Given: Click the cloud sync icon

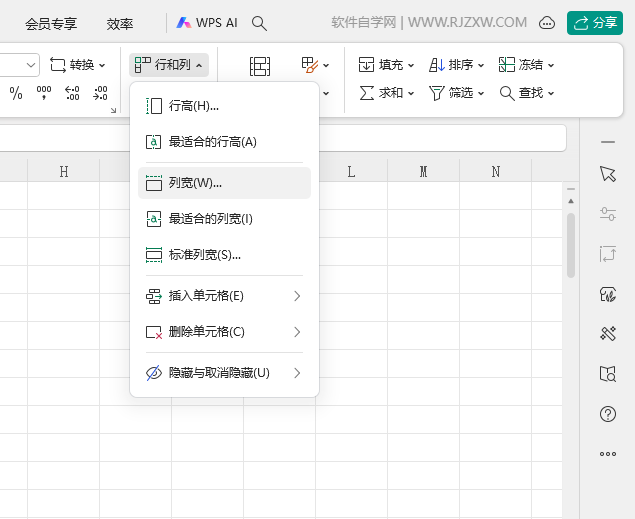Looking at the screenshot, I should click(x=547, y=23).
